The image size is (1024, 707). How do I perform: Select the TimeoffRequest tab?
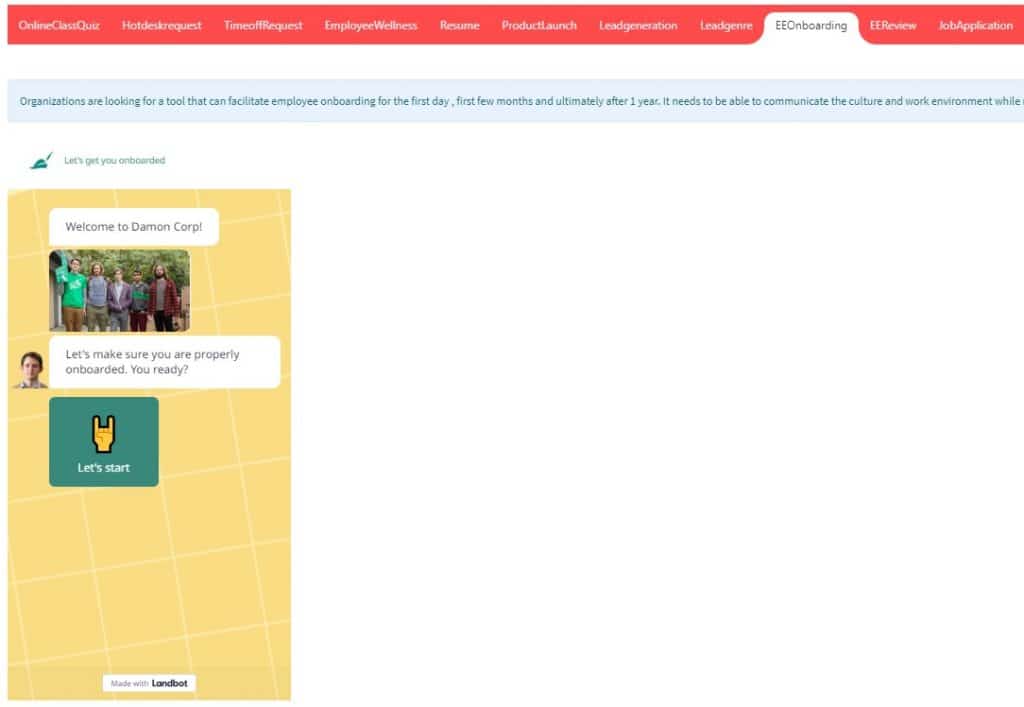(263, 26)
